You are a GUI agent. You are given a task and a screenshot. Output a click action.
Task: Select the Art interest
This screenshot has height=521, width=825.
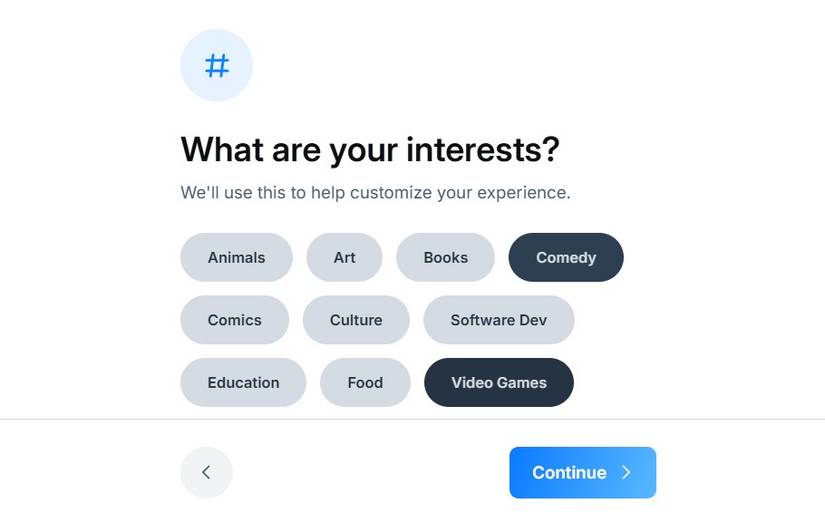coord(344,257)
